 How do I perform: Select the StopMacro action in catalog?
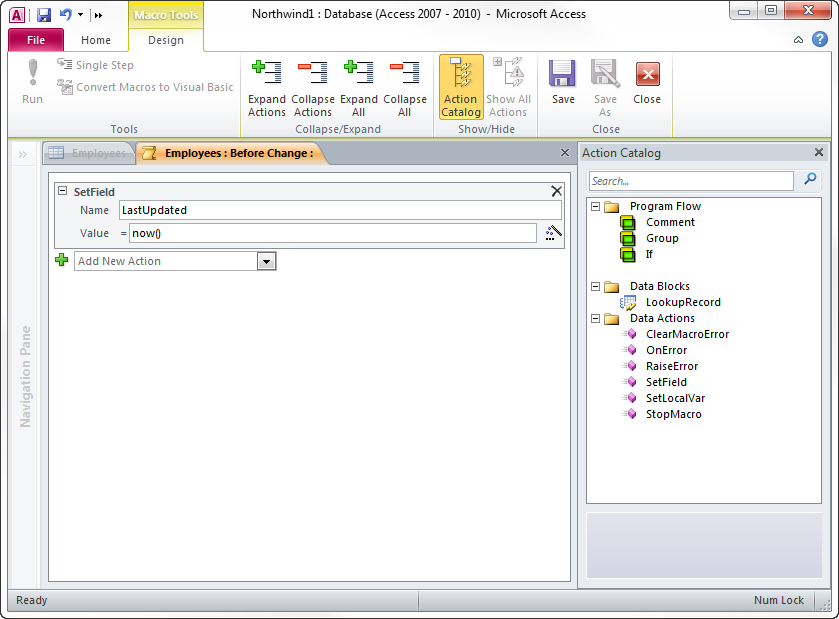click(673, 415)
